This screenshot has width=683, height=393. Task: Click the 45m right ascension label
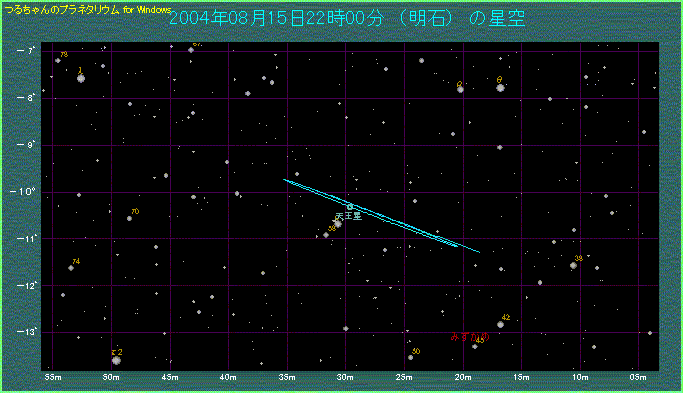point(170,377)
